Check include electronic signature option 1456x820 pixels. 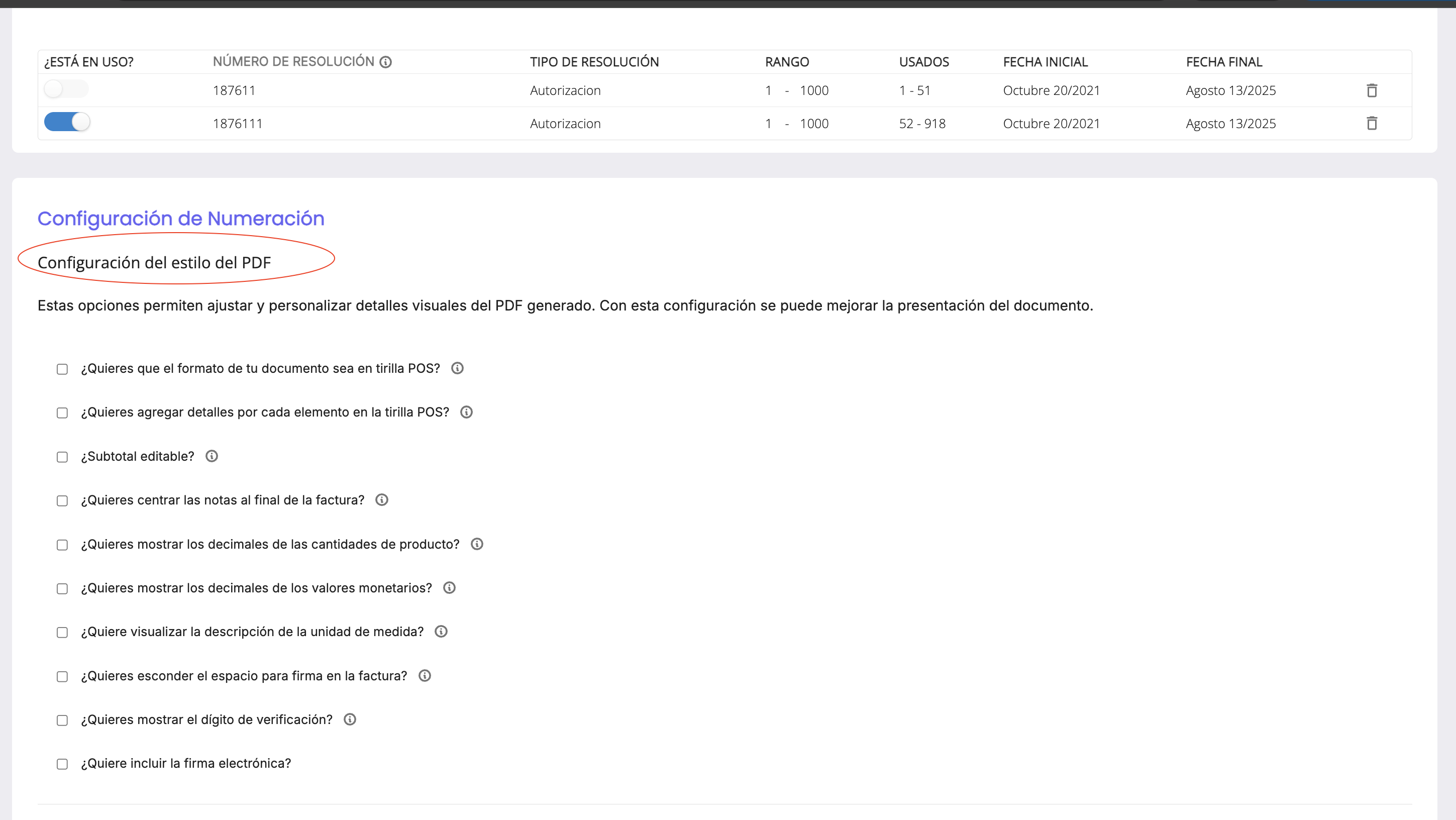(62, 764)
